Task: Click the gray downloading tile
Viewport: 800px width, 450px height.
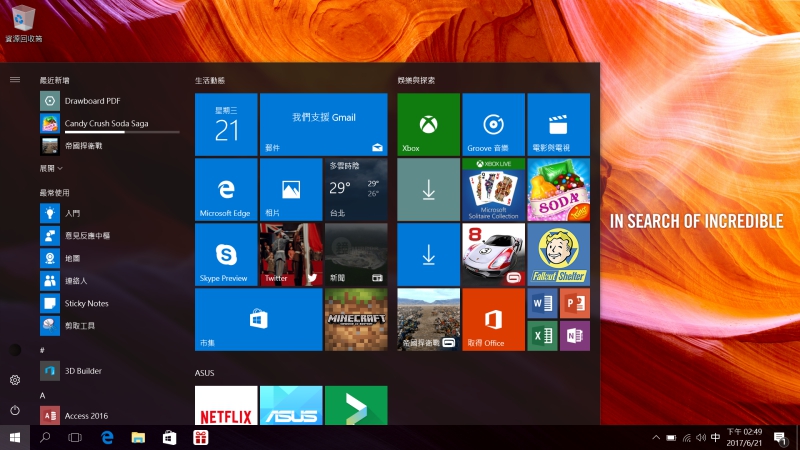Action: (x=428, y=189)
